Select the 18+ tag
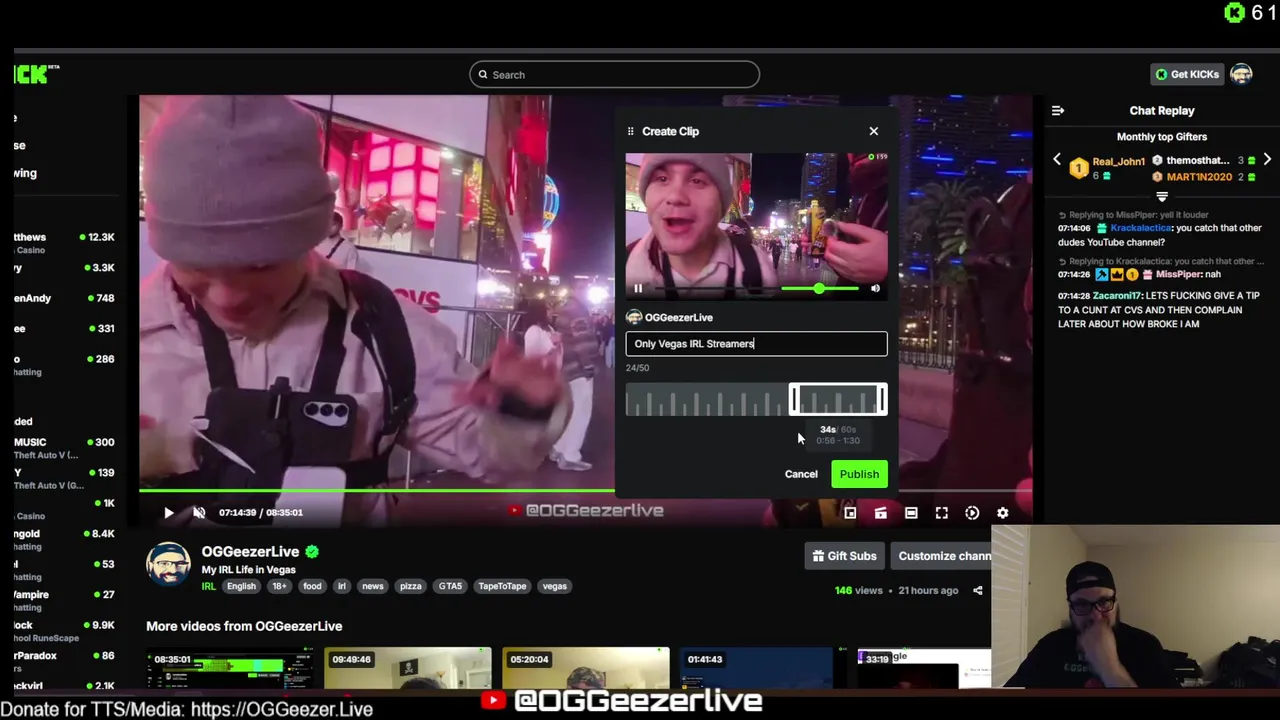Image resolution: width=1280 pixels, height=720 pixels. 279,586
